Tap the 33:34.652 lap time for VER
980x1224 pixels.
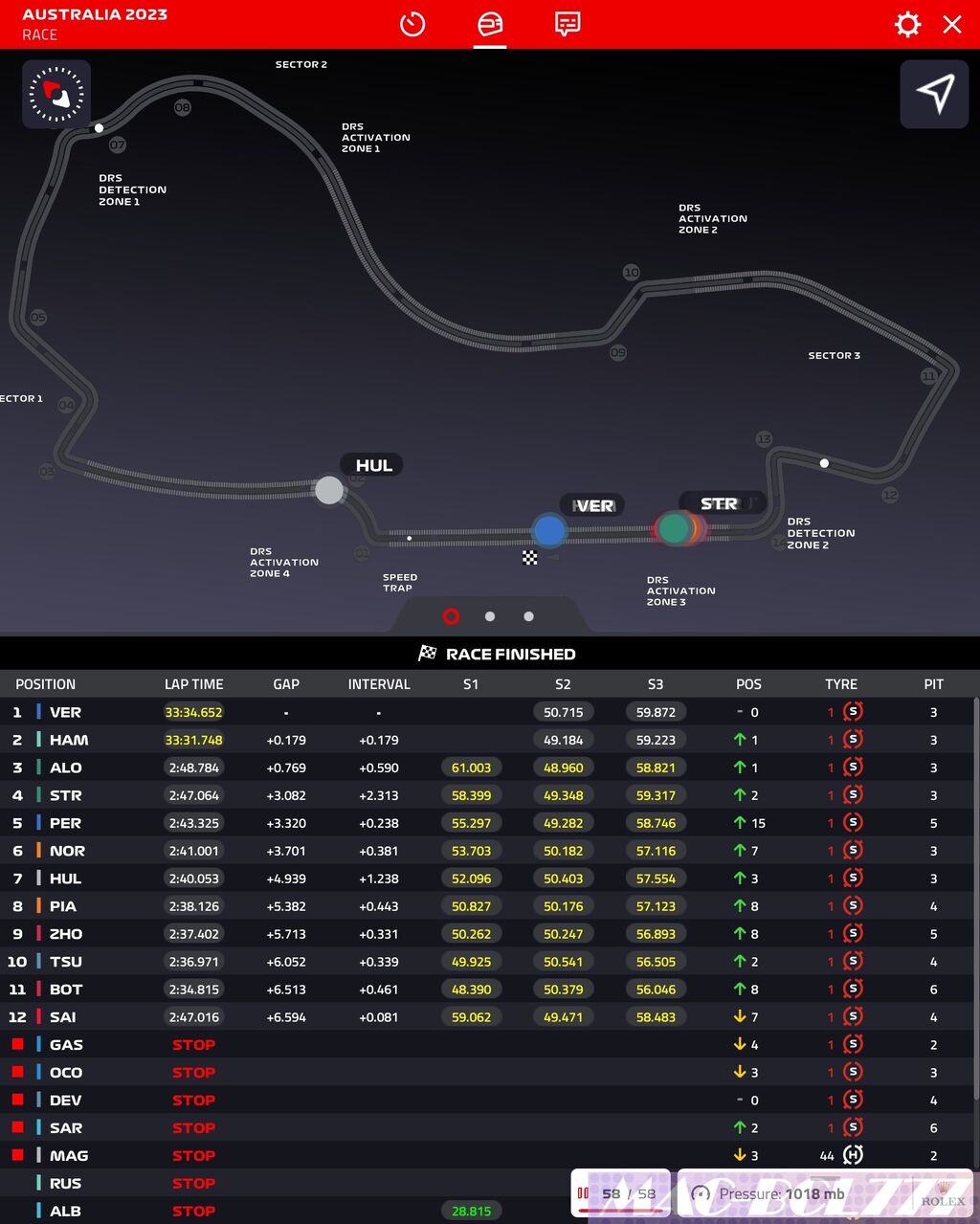pyautogui.click(x=193, y=712)
